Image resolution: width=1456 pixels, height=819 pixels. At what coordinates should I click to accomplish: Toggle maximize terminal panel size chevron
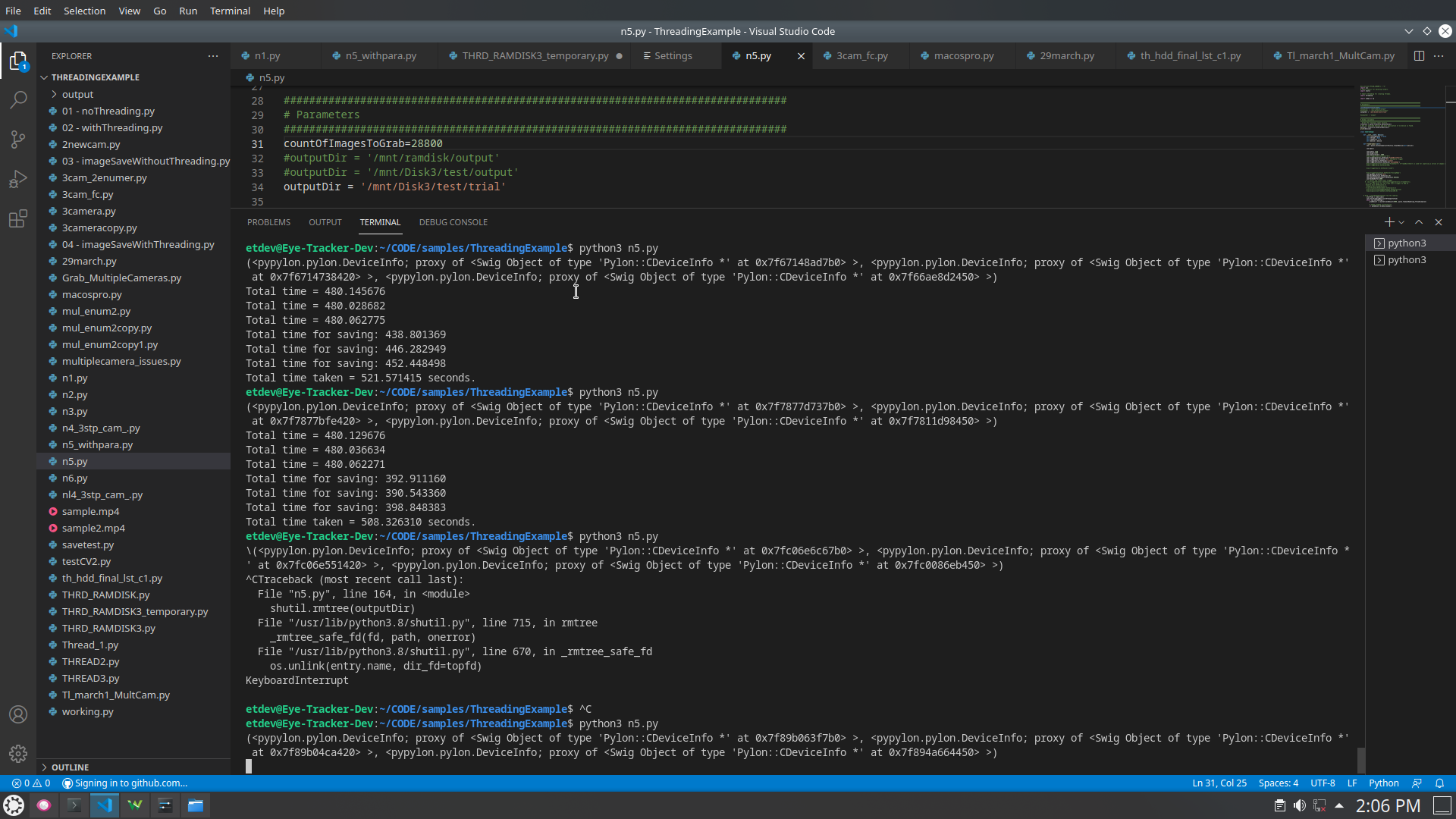pyautogui.click(x=1419, y=222)
